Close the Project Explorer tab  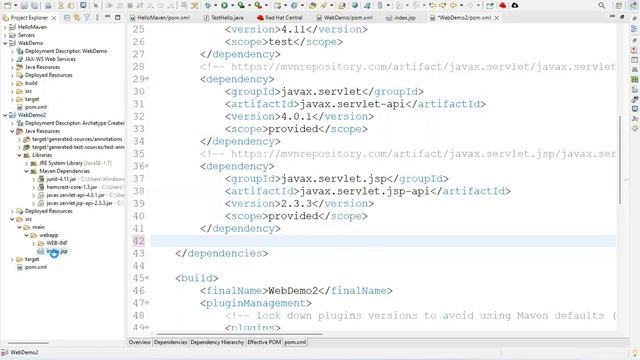[53, 18]
